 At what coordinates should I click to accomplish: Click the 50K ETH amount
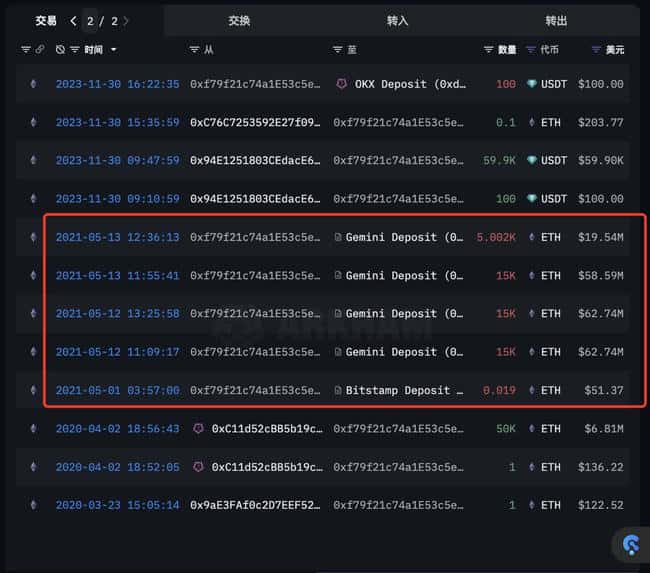(x=506, y=428)
